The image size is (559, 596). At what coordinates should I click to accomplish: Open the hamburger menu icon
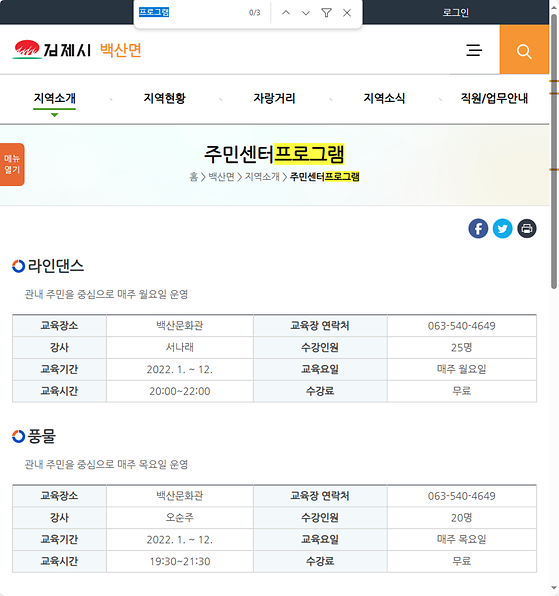(x=474, y=50)
